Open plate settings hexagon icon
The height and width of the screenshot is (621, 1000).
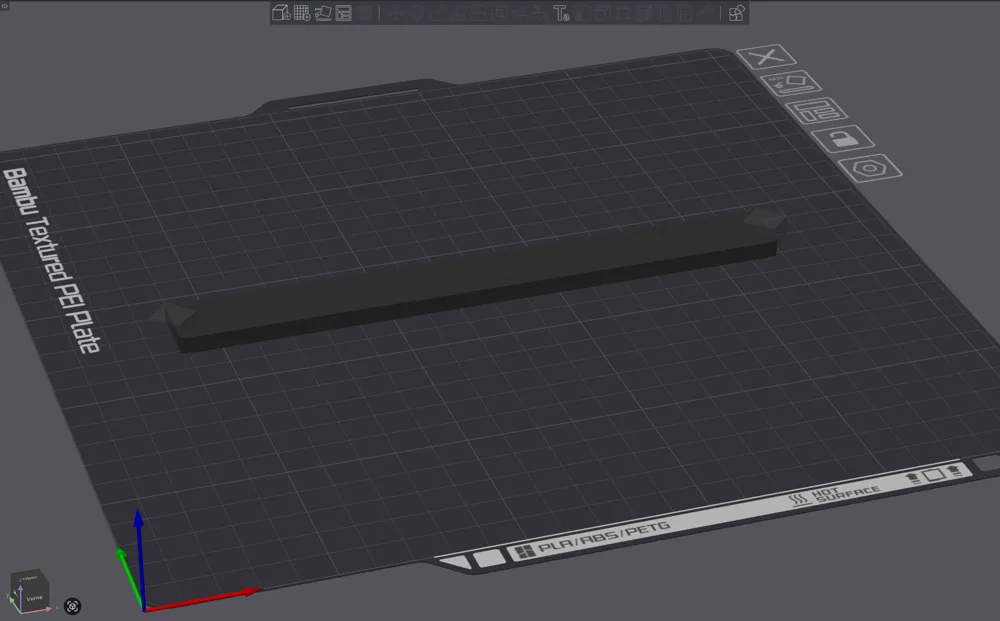click(870, 168)
